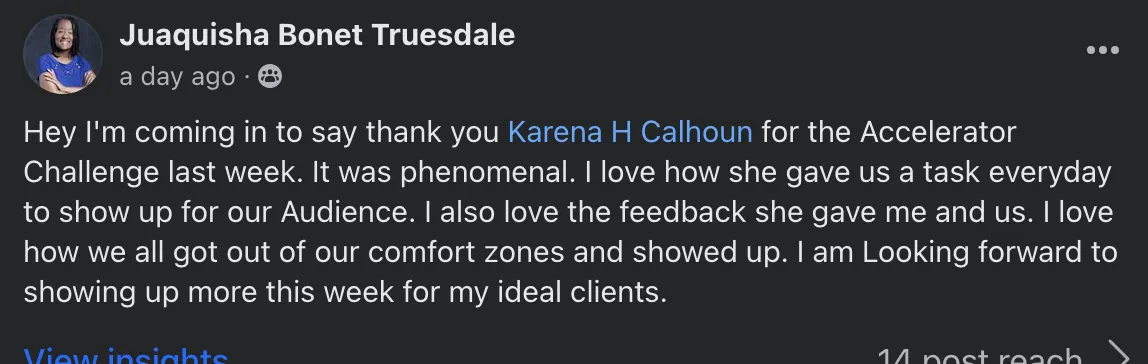Open Juaquisha's profile picture
This screenshot has width=1148, height=364.
point(62,54)
